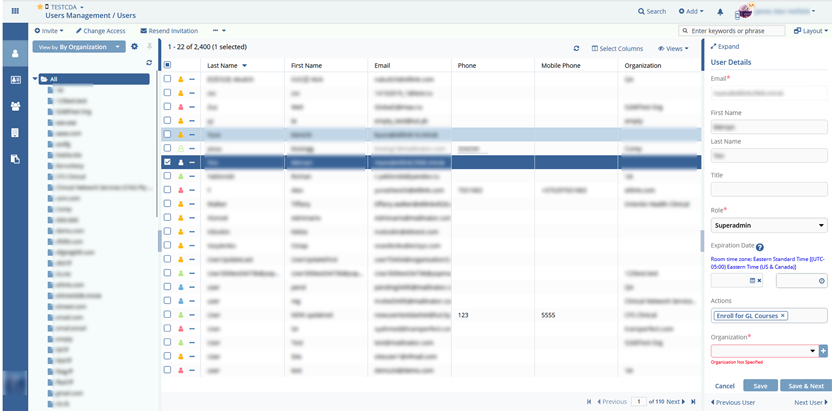
Task: Toggle the select-all checkbox in table header
Action: tap(167, 65)
